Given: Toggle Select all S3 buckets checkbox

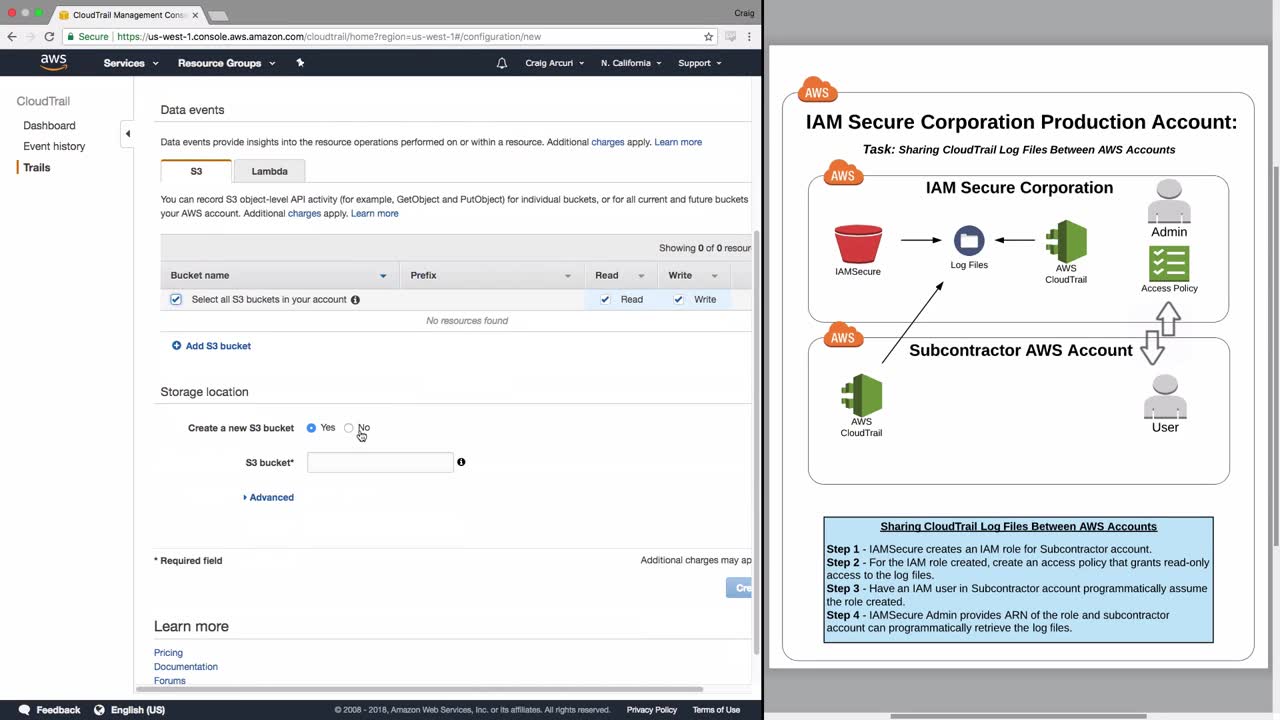Looking at the screenshot, I should pyautogui.click(x=176, y=299).
